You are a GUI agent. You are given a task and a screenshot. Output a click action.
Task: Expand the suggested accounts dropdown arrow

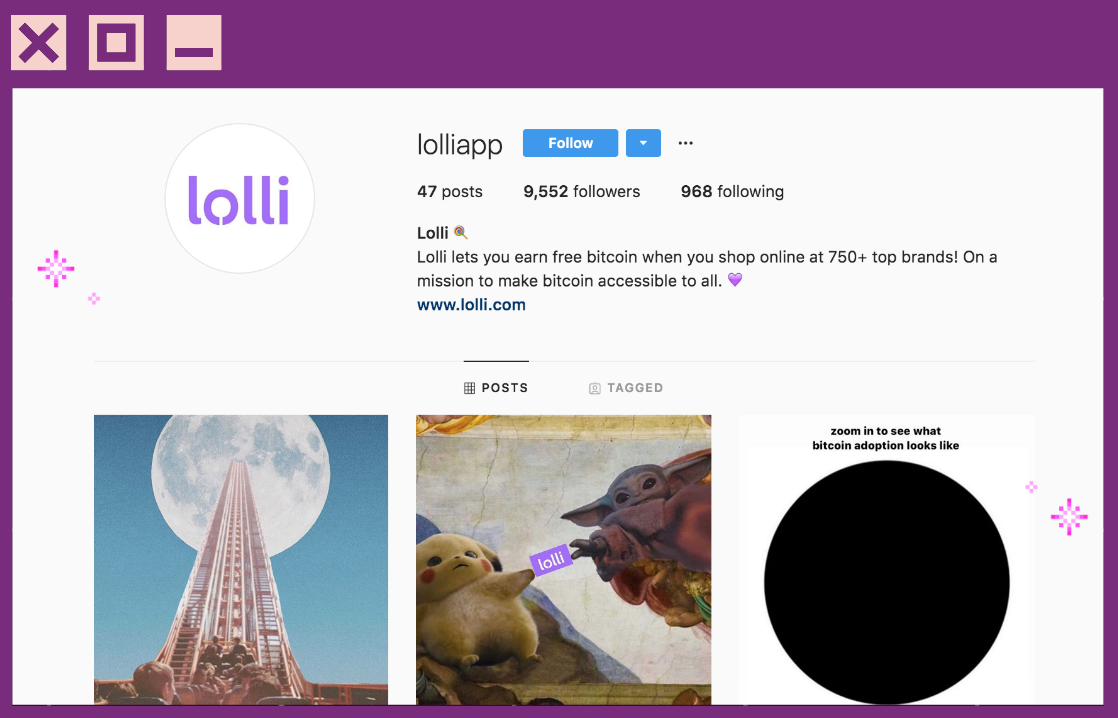coord(643,143)
